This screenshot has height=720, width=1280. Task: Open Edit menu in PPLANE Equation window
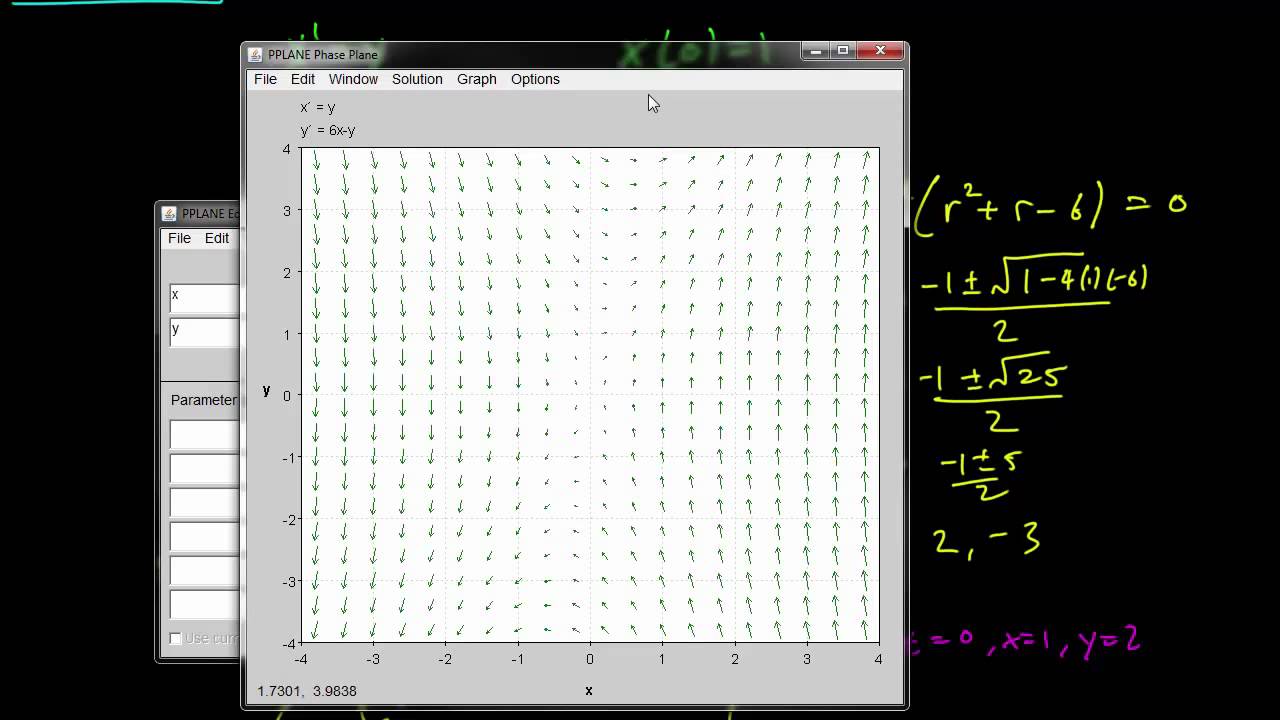tap(217, 238)
